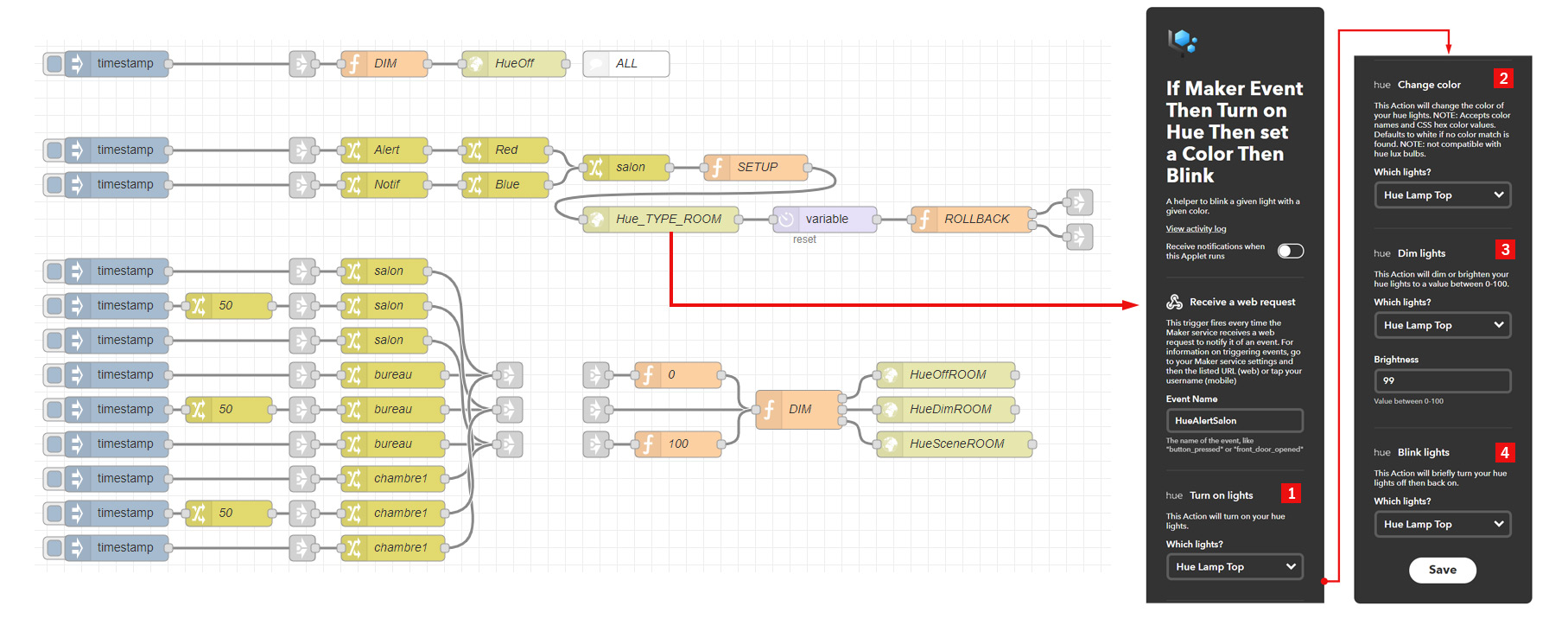Click the DIM function node in top row
Image resolution: width=1568 pixels, height=638 pixels.
click(384, 63)
